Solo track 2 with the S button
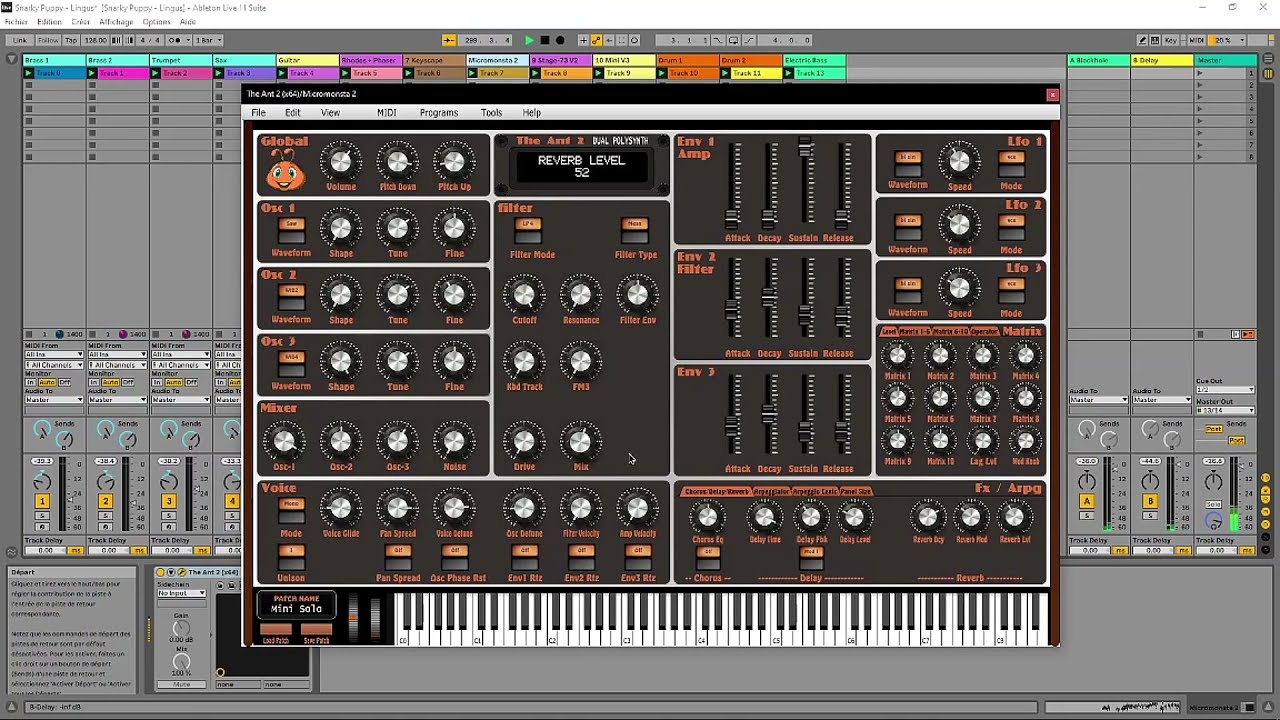Screen dimensions: 1280x720 click(x=105, y=515)
